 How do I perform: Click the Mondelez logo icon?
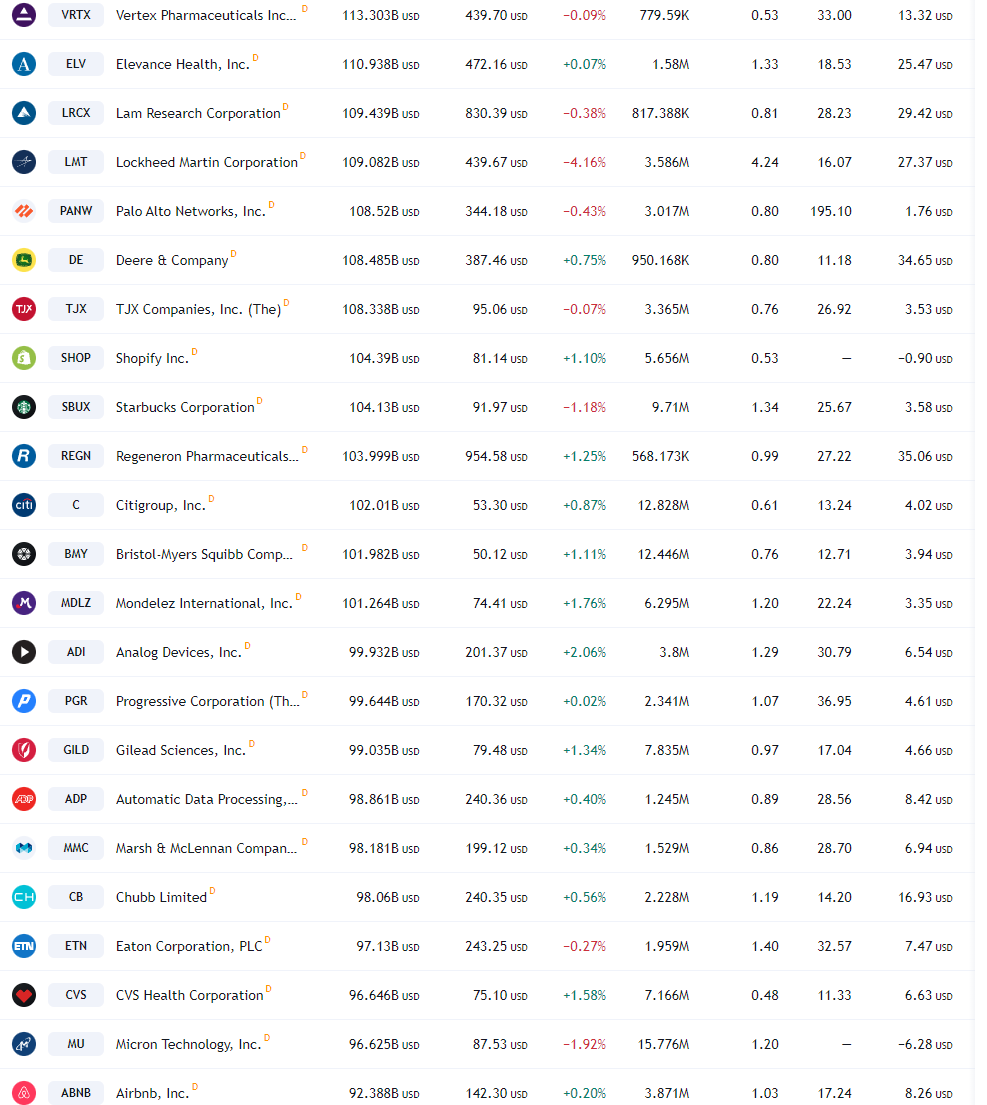point(24,603)
